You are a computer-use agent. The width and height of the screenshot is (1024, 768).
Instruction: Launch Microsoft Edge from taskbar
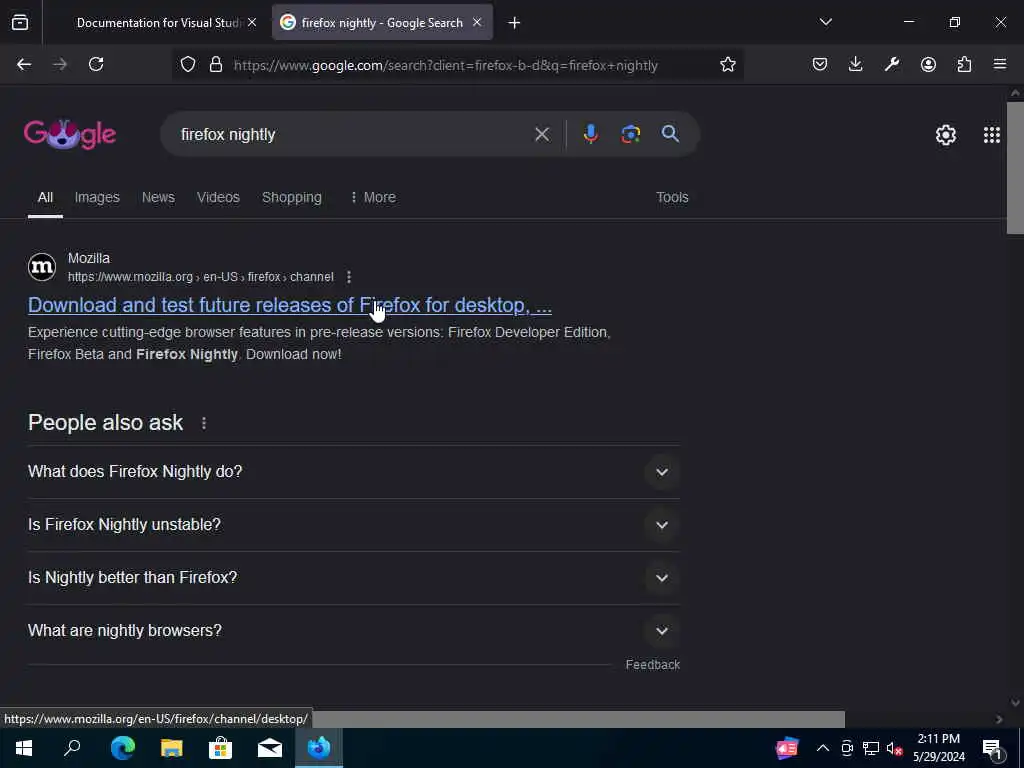point(122,748)
